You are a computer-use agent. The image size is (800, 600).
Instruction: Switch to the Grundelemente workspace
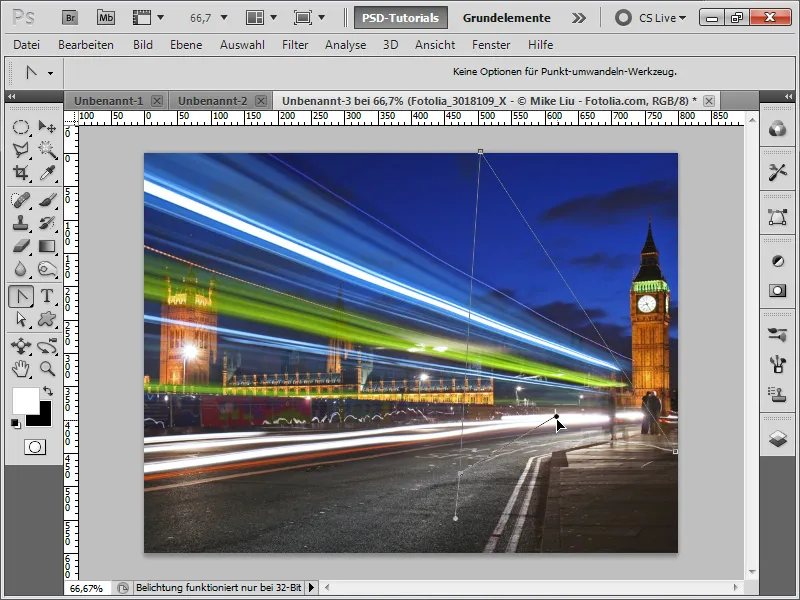click(x=507, y=18)
